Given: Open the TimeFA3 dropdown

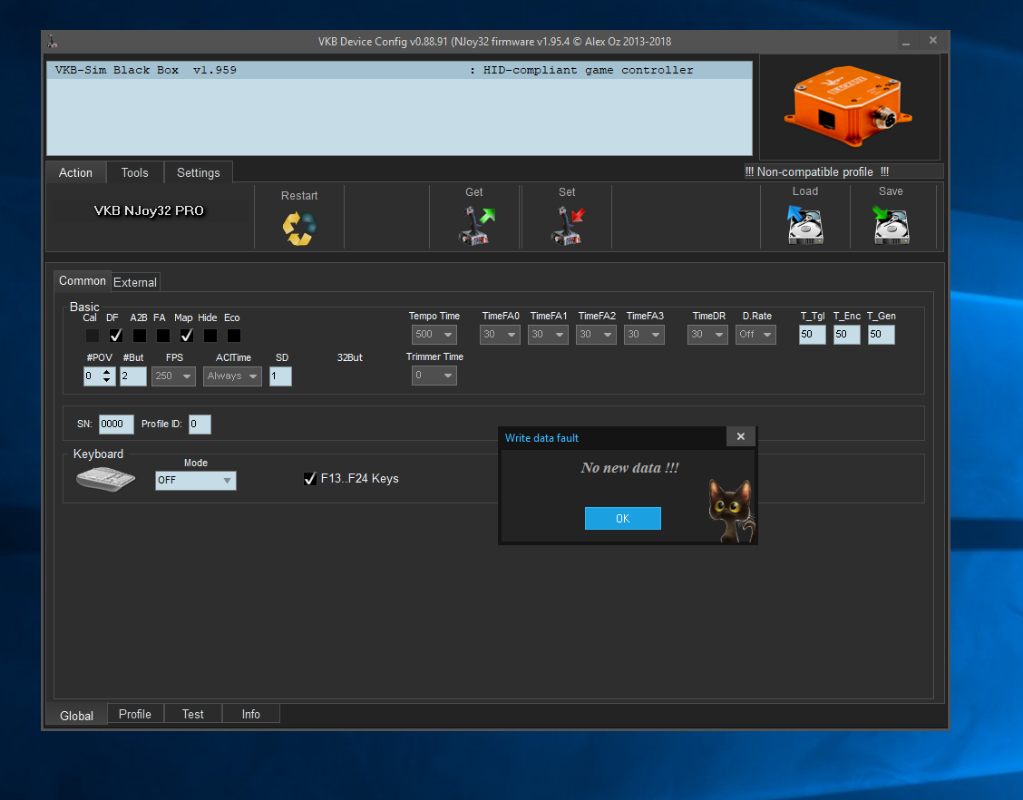Looking at the screenshot, I should pos(644,335).
